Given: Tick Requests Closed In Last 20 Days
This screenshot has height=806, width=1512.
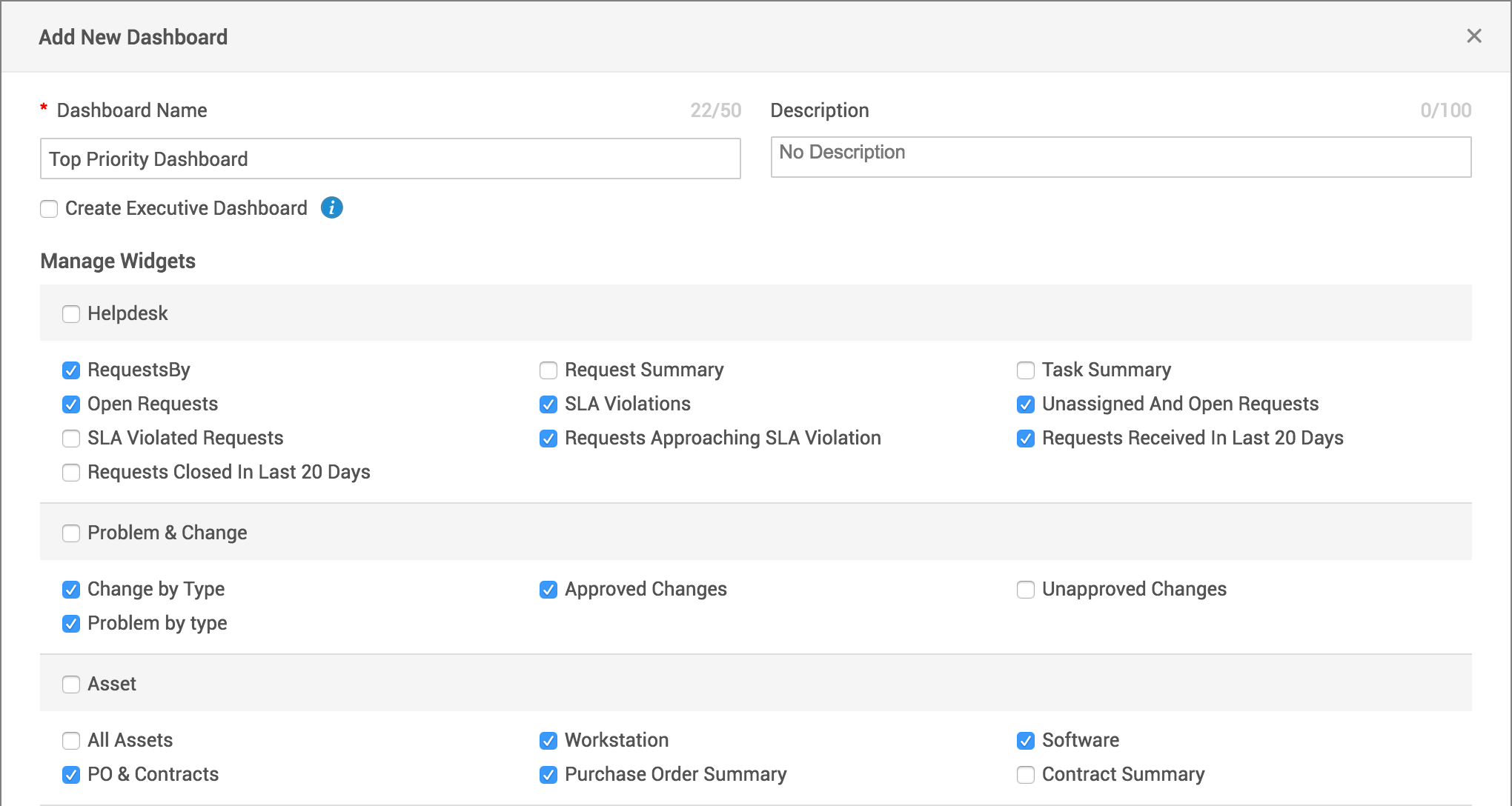Looking at the screenshot, I should [x=71, y=473].
